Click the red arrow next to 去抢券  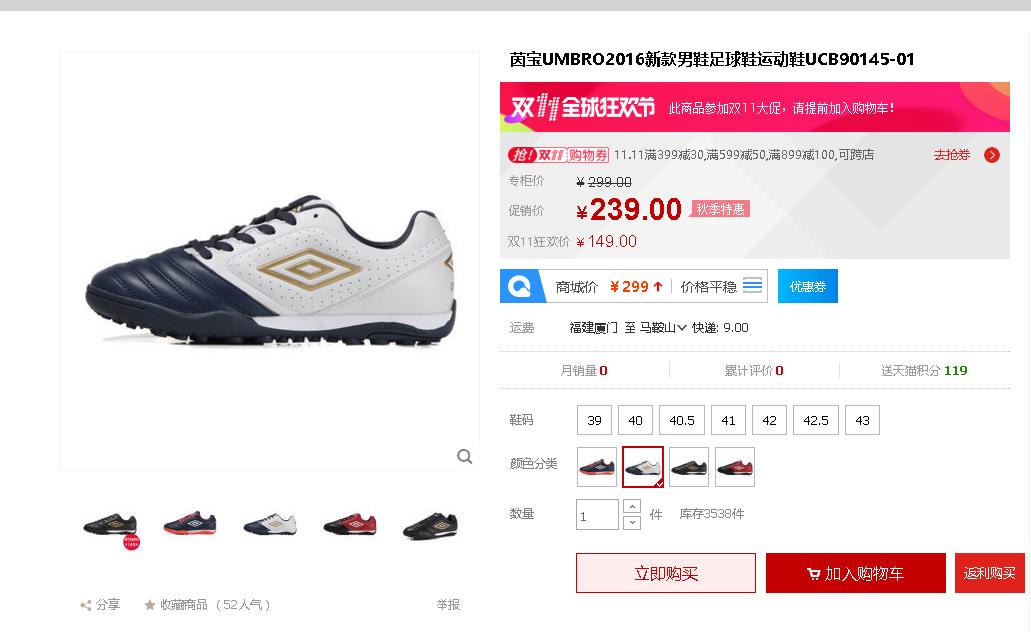(992, 155)
